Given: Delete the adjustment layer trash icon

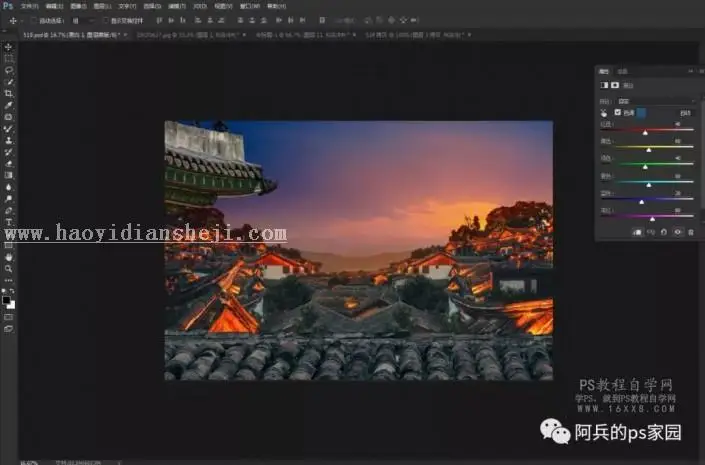Looking at the screenshot, I should (x=691, y=232).
